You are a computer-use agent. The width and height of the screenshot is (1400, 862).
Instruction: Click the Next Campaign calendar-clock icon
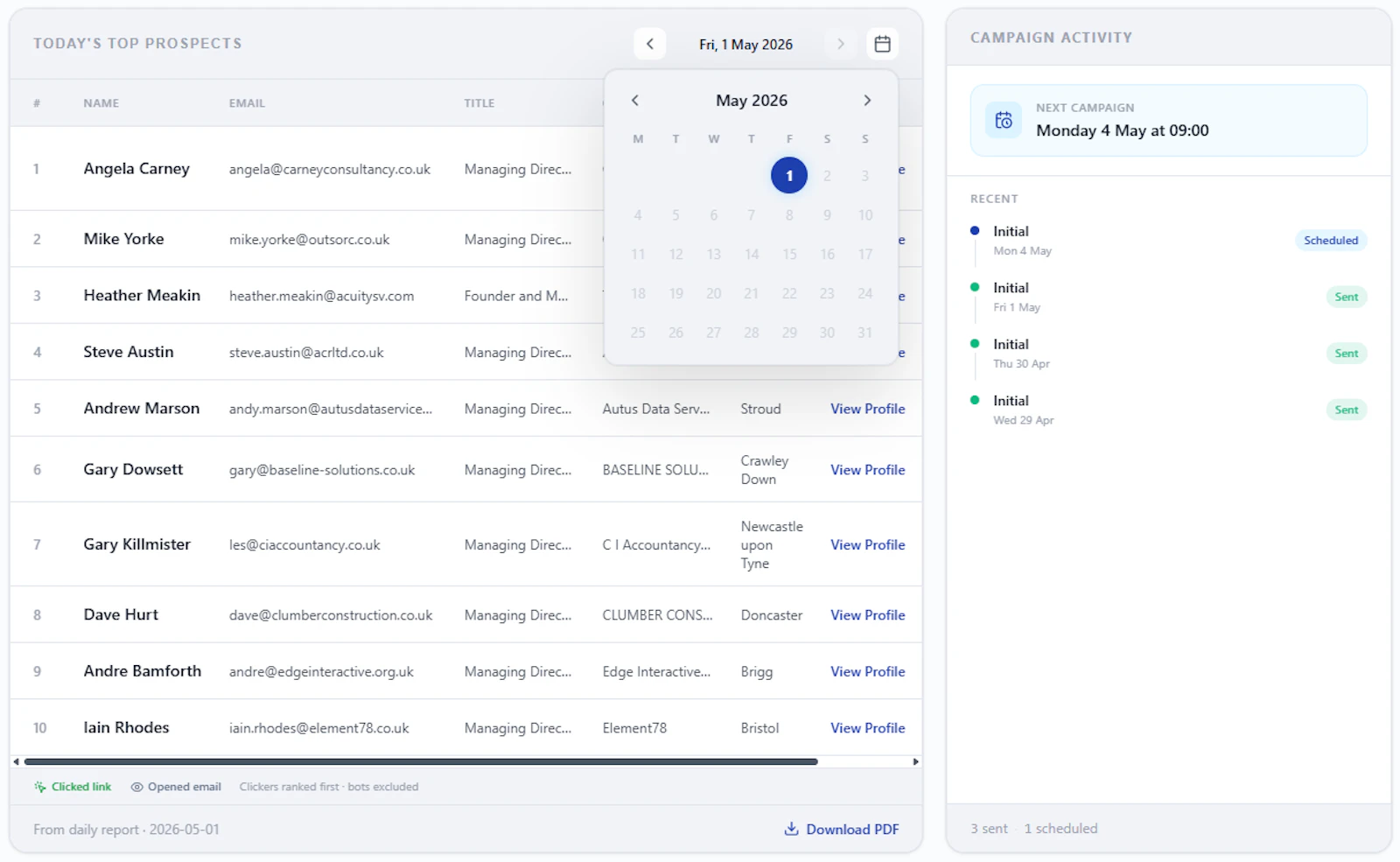click(x=1004, y=121)
